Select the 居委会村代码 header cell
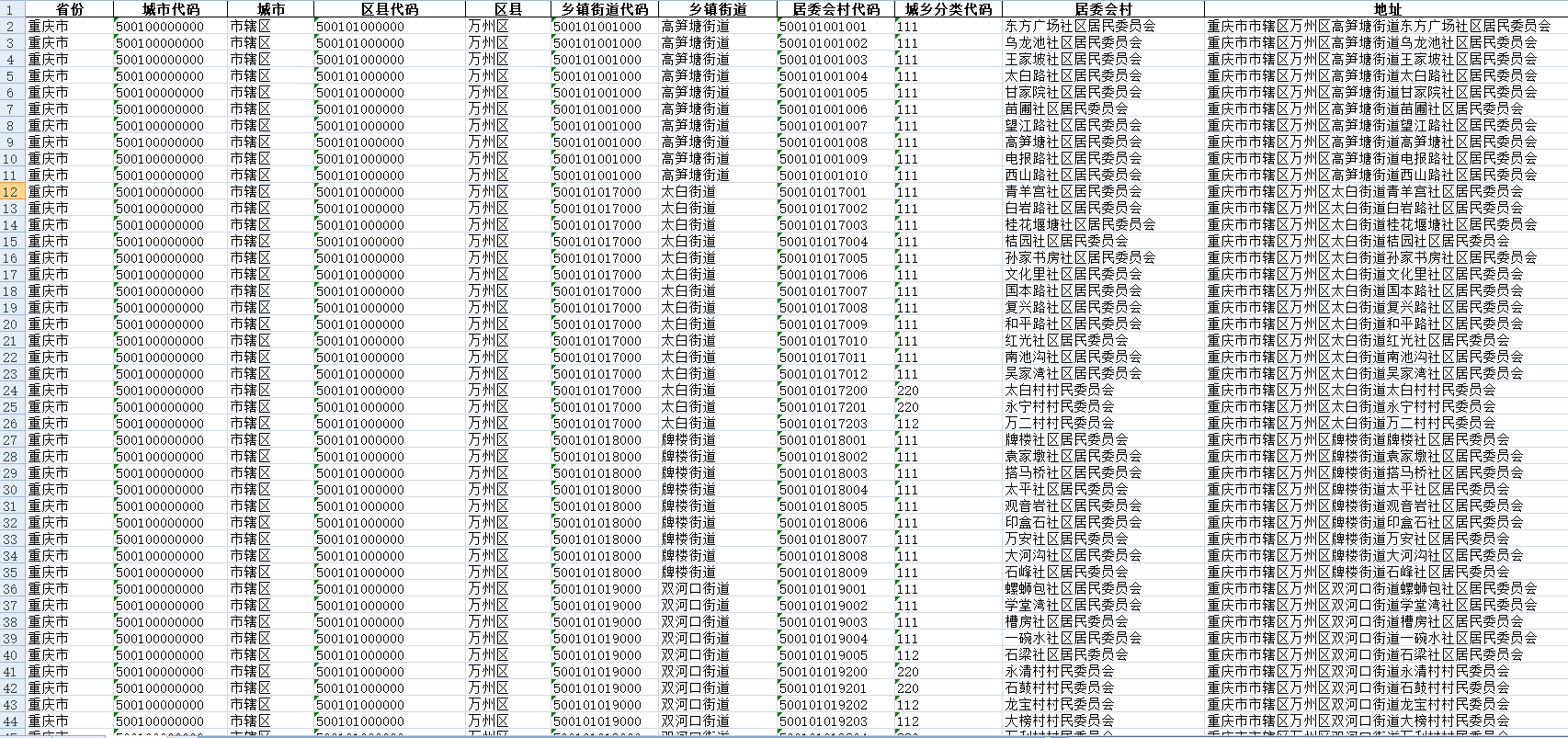The width and height of the screenshot is (1568, 738). [x=835, y=9]
